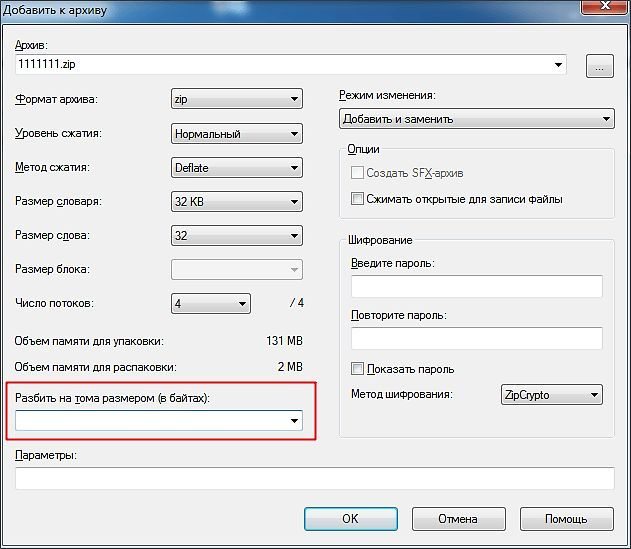631x549 pixels.
Task: Open the split volume size dropdown
Action: click(159, 421)
